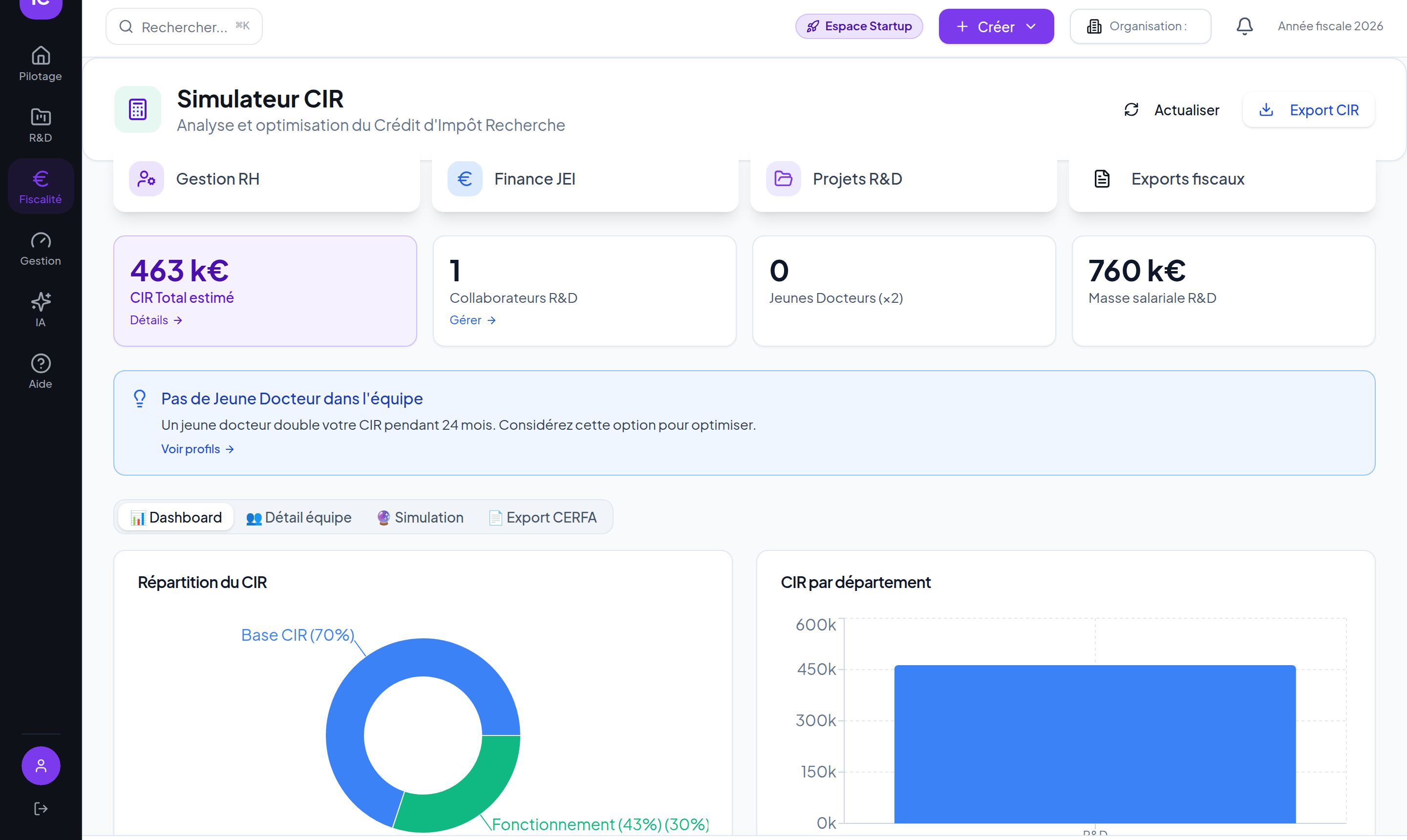Click the Gestion RH users-cog icon
Viewport: 1407px width, 840px height.
point(146,179)
